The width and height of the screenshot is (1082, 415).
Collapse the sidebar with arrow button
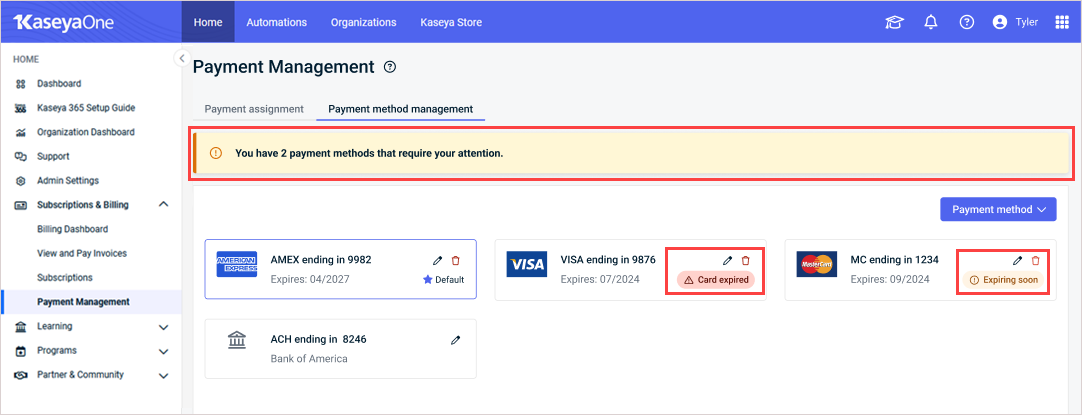pyautogui.click(x=181, y=58)
